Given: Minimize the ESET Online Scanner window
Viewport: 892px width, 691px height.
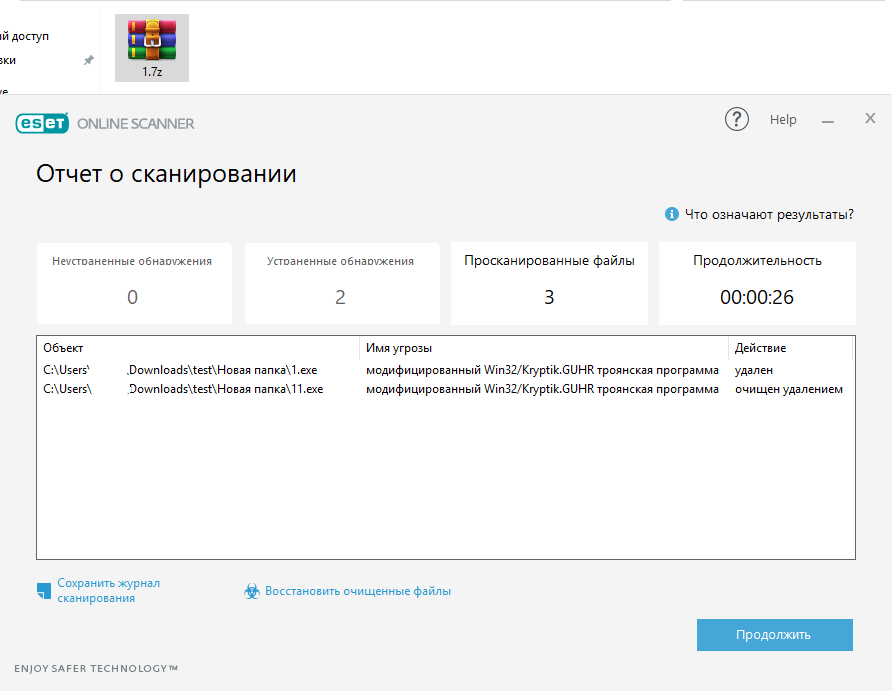Looking at the screenshot, I should click(828, 121).
